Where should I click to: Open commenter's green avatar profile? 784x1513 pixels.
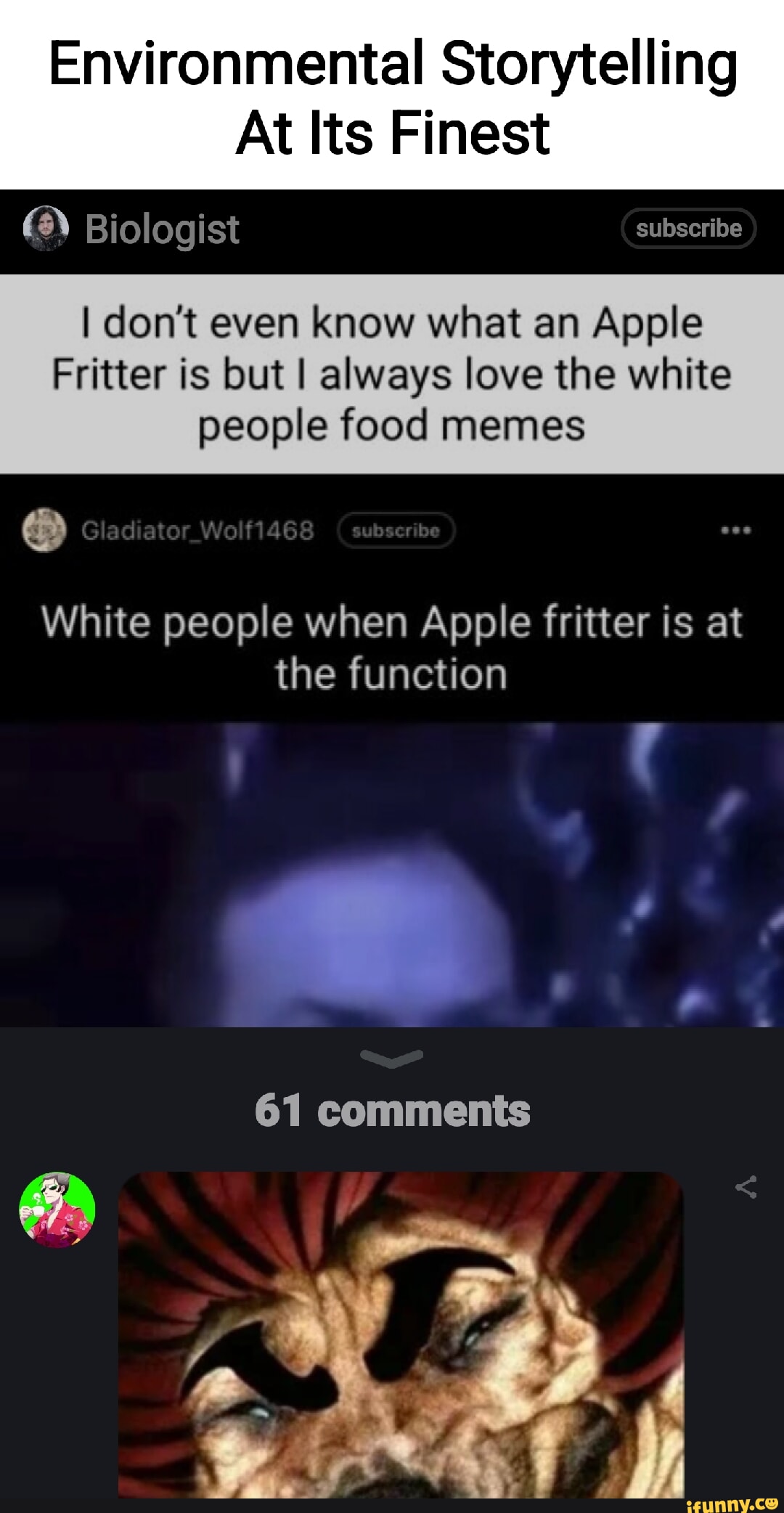tap(57, 1210)
